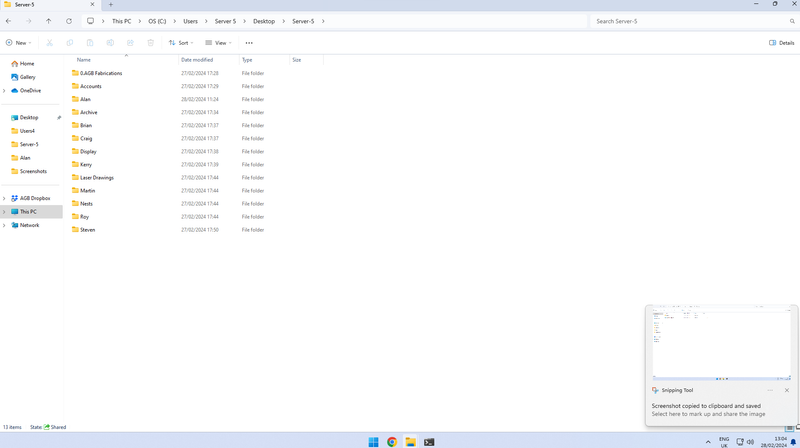
Task: Show hidden system tray icons
Action: pos(708,442)
